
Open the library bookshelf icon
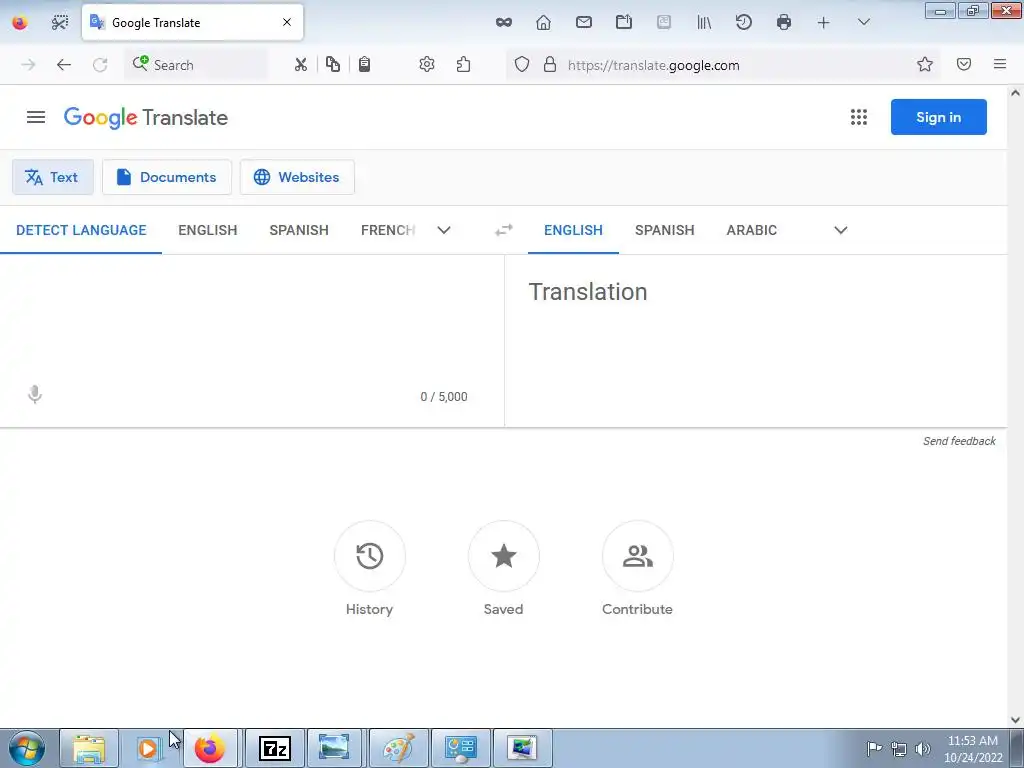pos(704,23)
